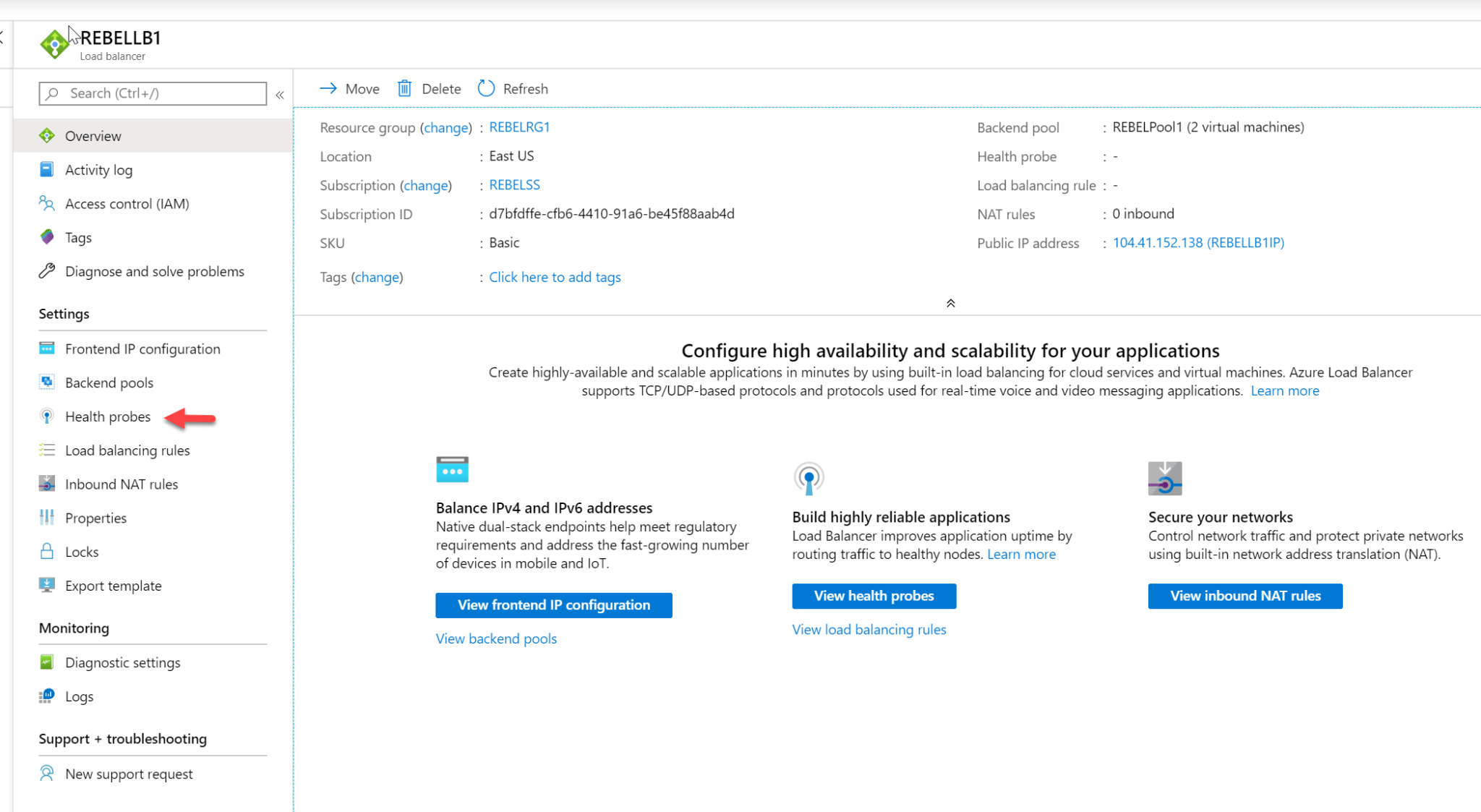Open Inbound NAT rules via its icon
The width and height of the screenshot is (1481, 812).
tap(46, 483)
